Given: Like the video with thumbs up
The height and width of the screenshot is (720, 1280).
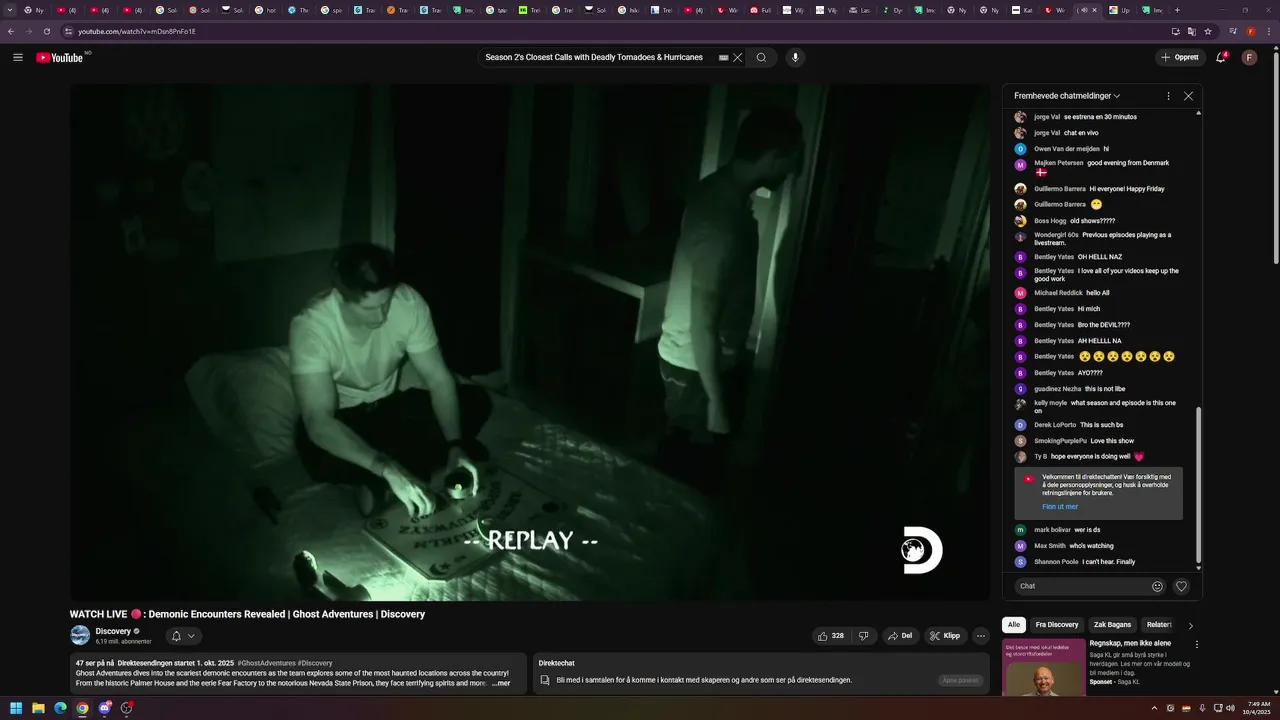Looking at the screenshot, I should click(830, 635).
